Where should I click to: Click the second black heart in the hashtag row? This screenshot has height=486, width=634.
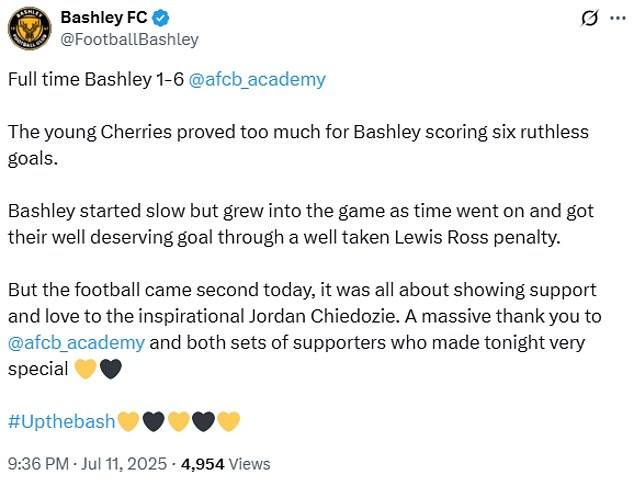pyautogui.click(x=203, y=422)
